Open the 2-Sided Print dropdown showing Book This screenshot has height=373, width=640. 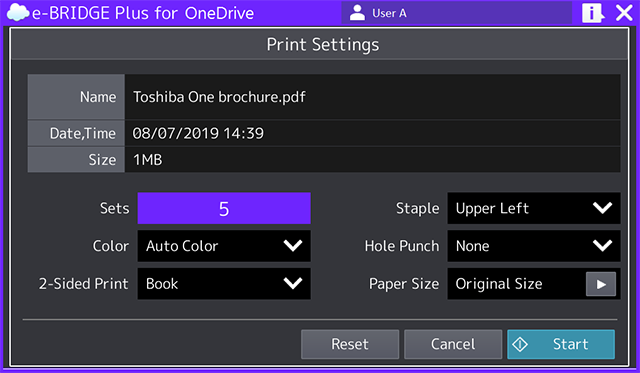click(x=224, y=284)
